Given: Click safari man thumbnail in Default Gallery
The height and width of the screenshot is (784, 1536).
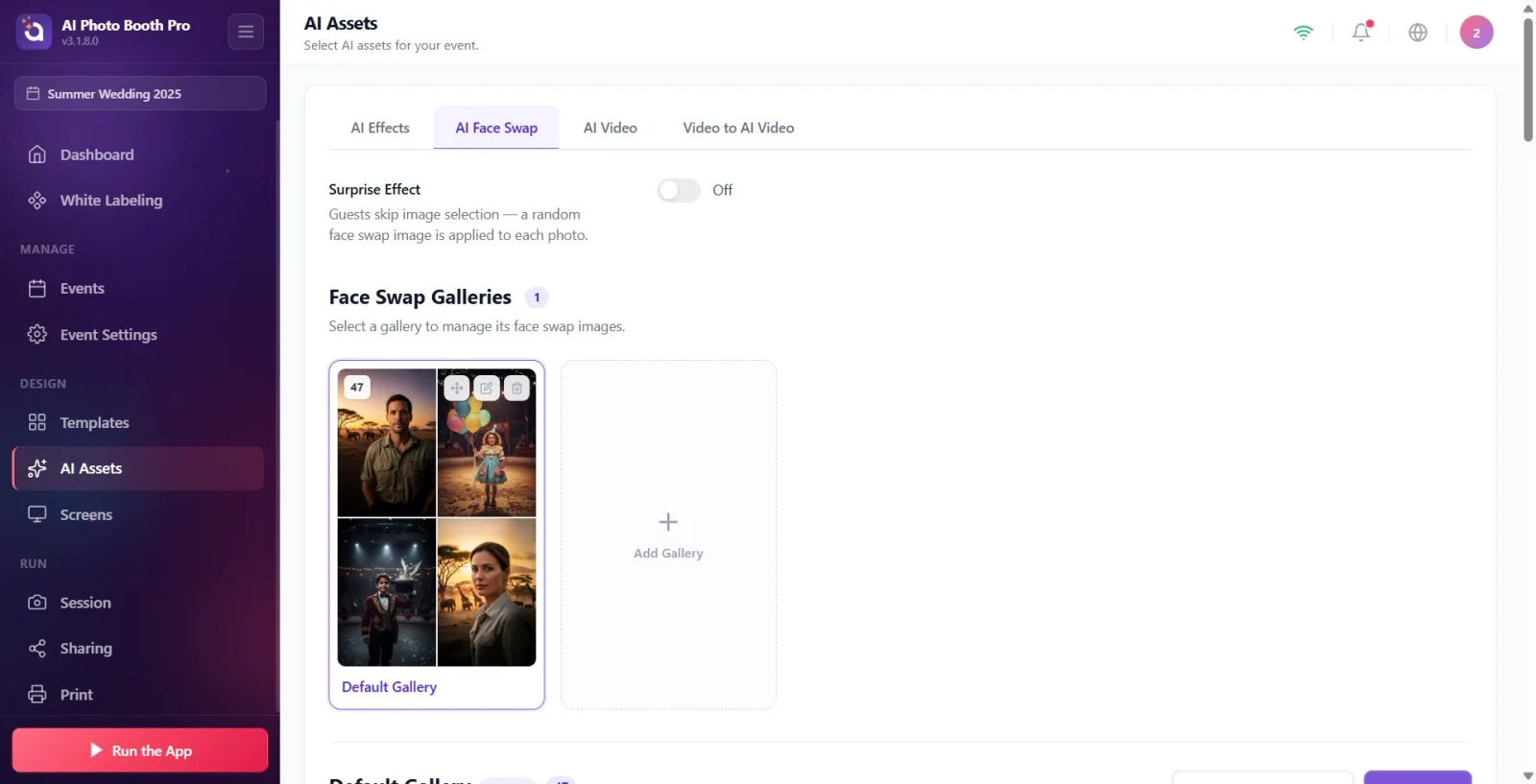Looking at the screenshot, I should tap(387, 443).
